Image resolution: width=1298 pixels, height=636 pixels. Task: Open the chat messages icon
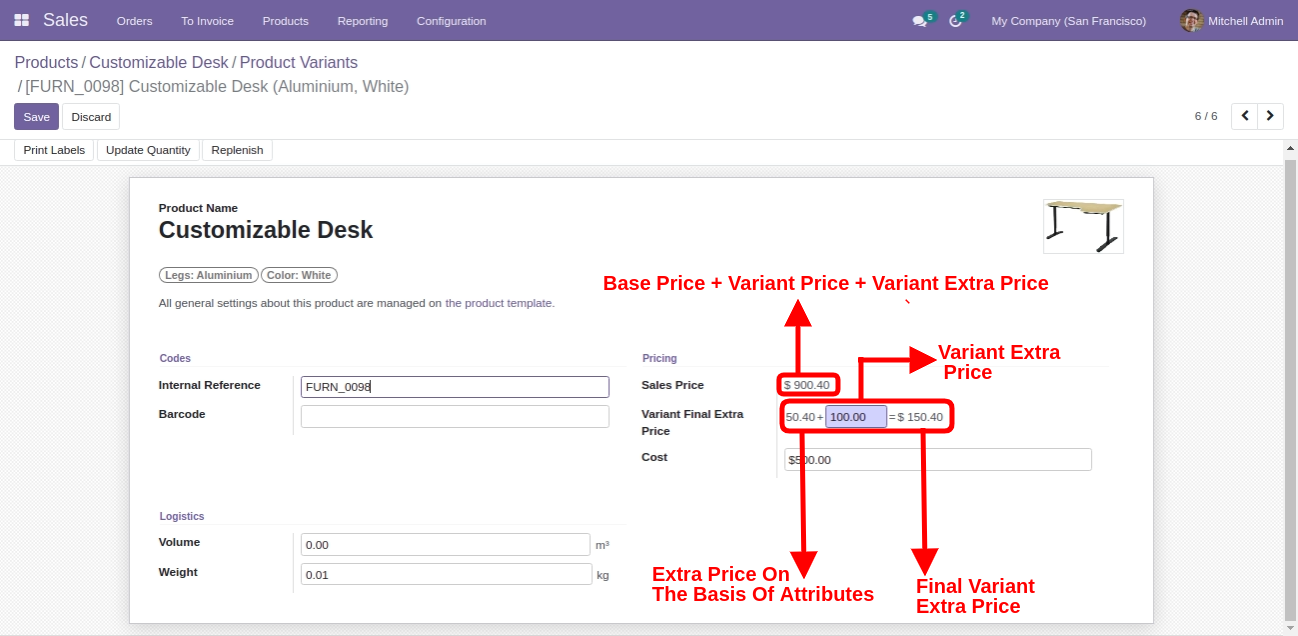pyautogui.click(x=919, y=21)
